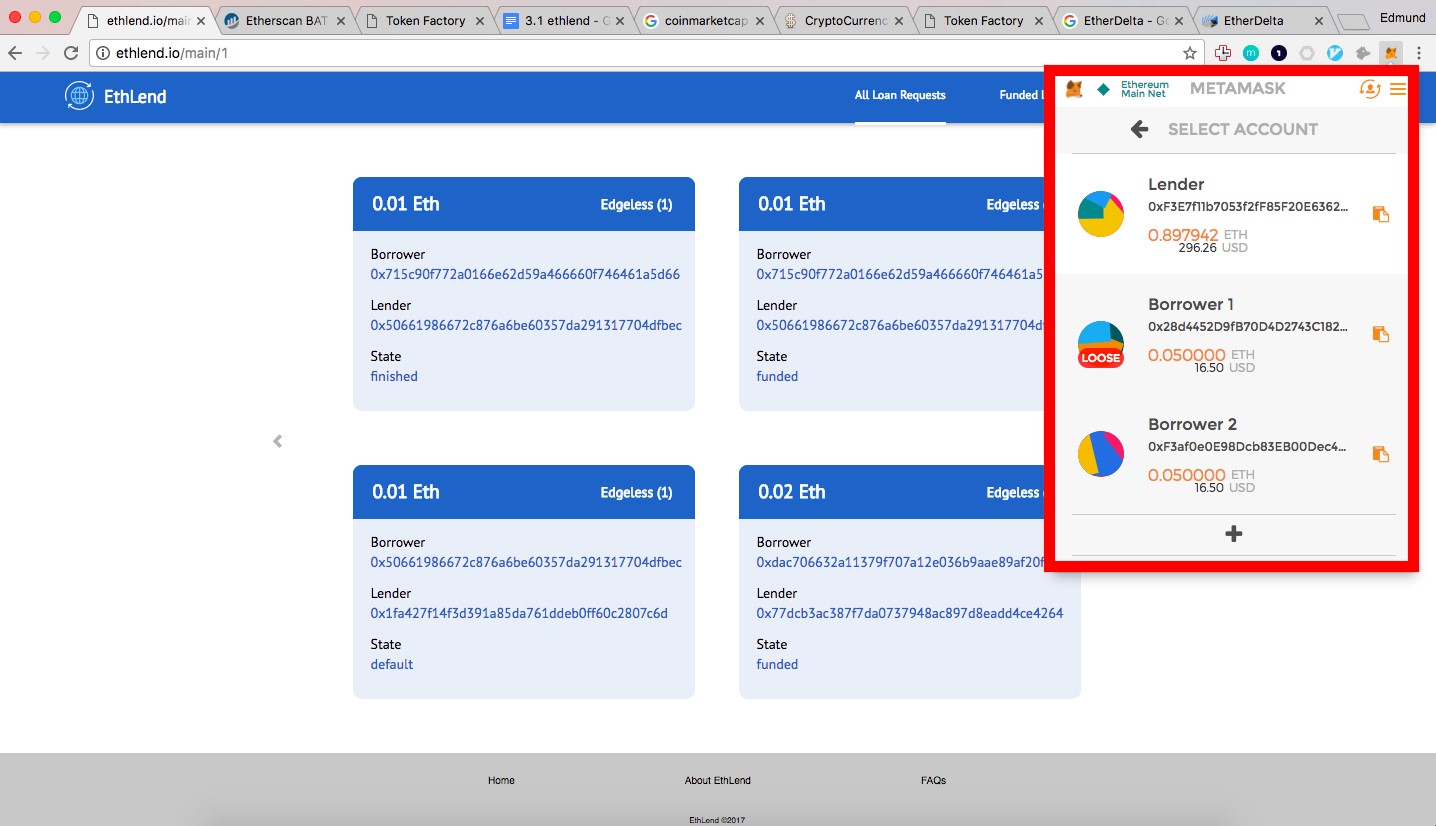
Task: Click the teal 'm' extension icon
Action: point(1251,53)
